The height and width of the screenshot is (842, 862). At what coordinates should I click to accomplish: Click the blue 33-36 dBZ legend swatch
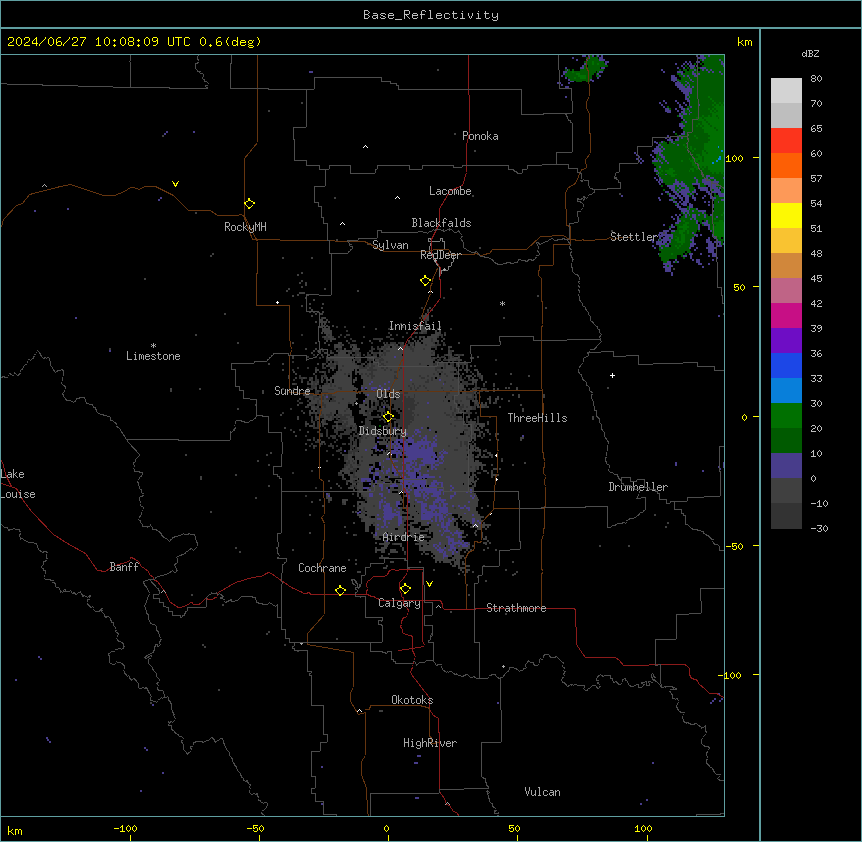[786, 365]
